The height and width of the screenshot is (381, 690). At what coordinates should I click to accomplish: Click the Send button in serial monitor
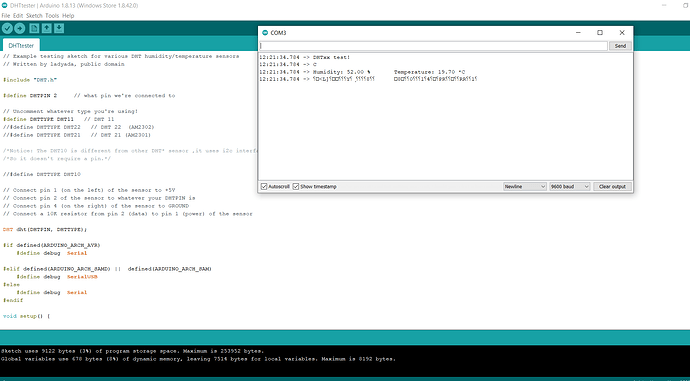(x=620, y=46)
